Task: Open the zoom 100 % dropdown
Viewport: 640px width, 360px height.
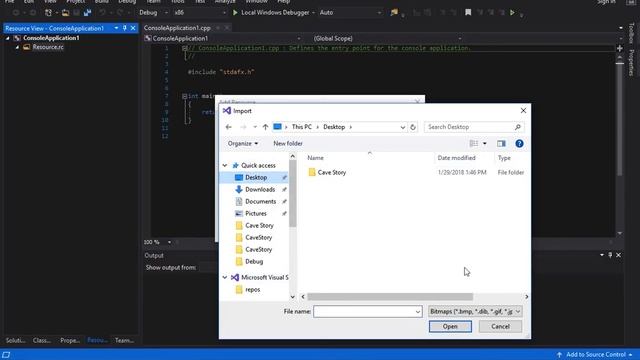Action: pos(169,242)
